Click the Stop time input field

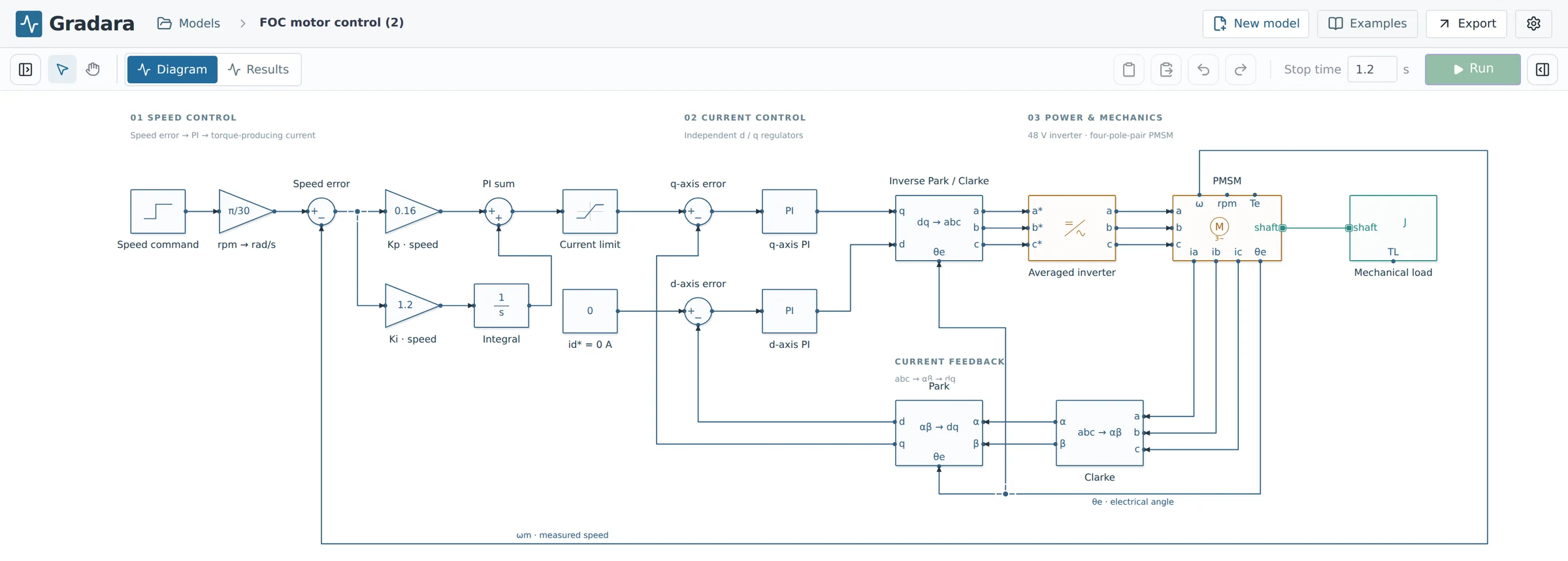tap(1372, 69)
